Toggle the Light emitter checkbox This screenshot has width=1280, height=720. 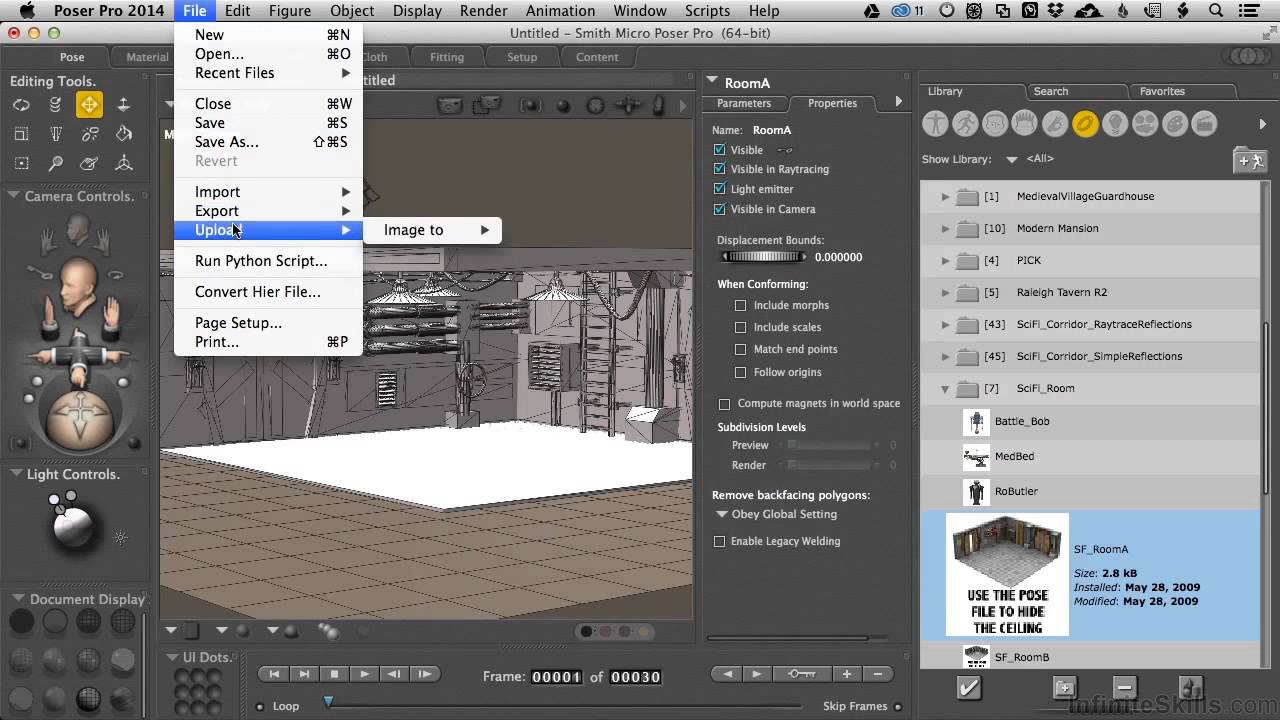(719, 189)
